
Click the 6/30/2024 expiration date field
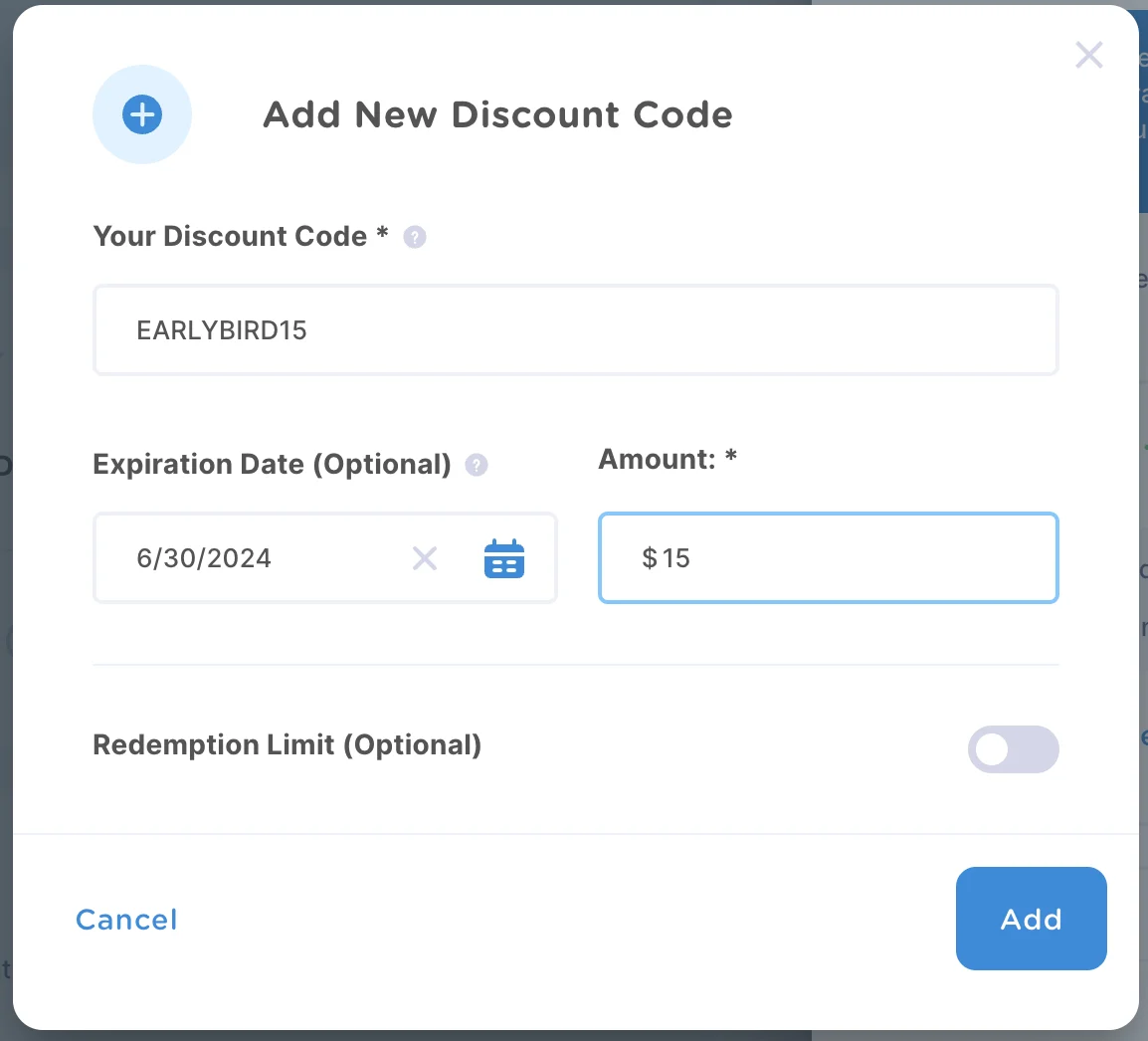pos(259,558)
